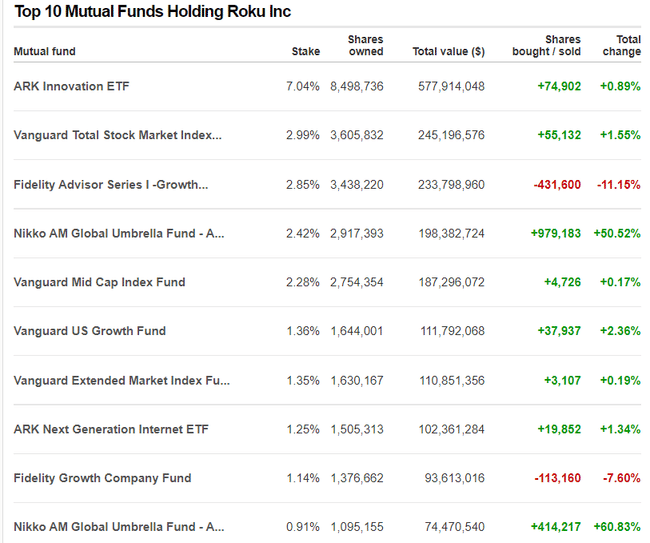Click the Top 10 Mutual Funds heading
The width and height of the screenshot is (650, 543).
pyautogui.click(x=153, y=12)
